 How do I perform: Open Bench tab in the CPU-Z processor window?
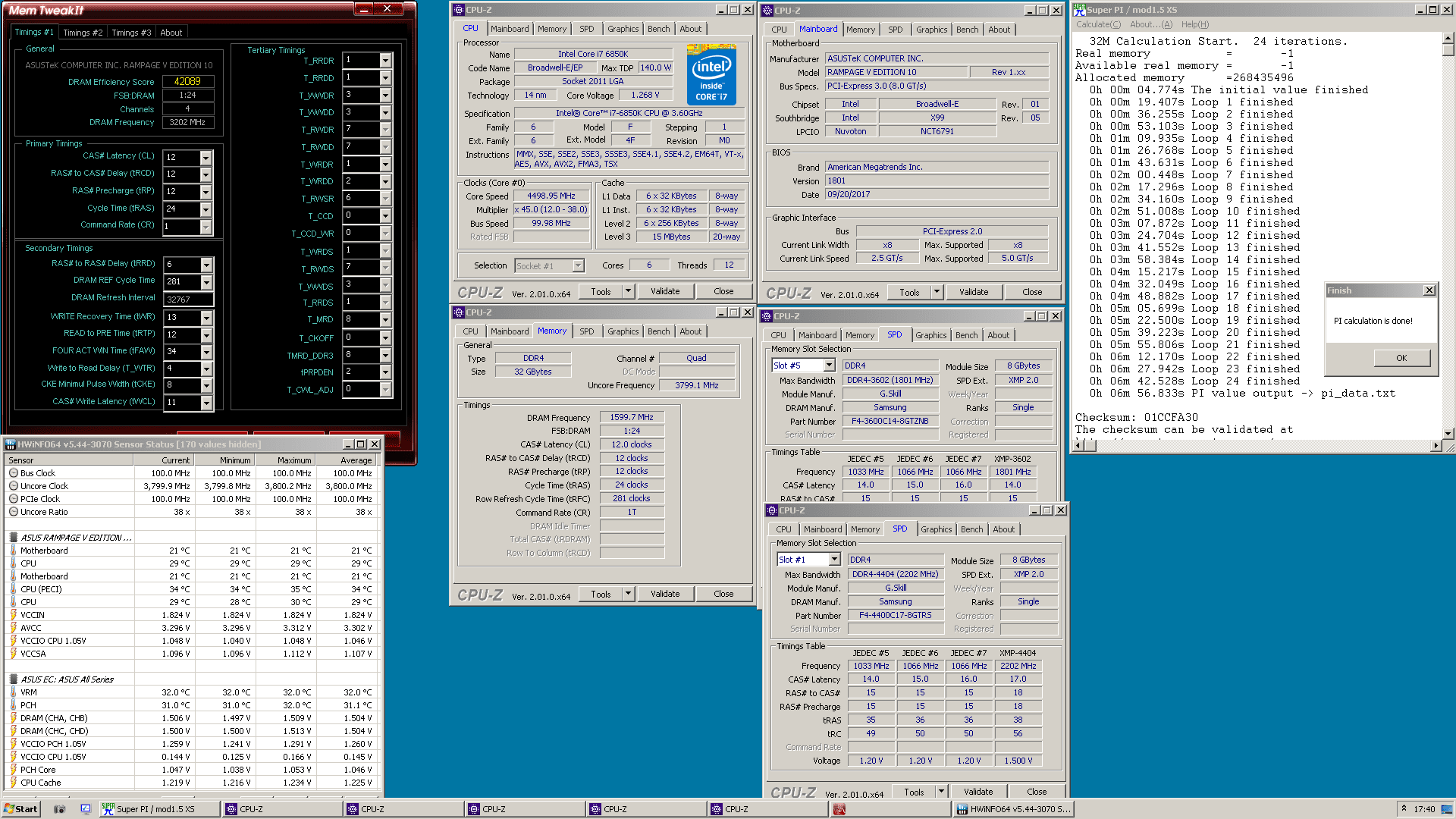click(x=658, y=29)
